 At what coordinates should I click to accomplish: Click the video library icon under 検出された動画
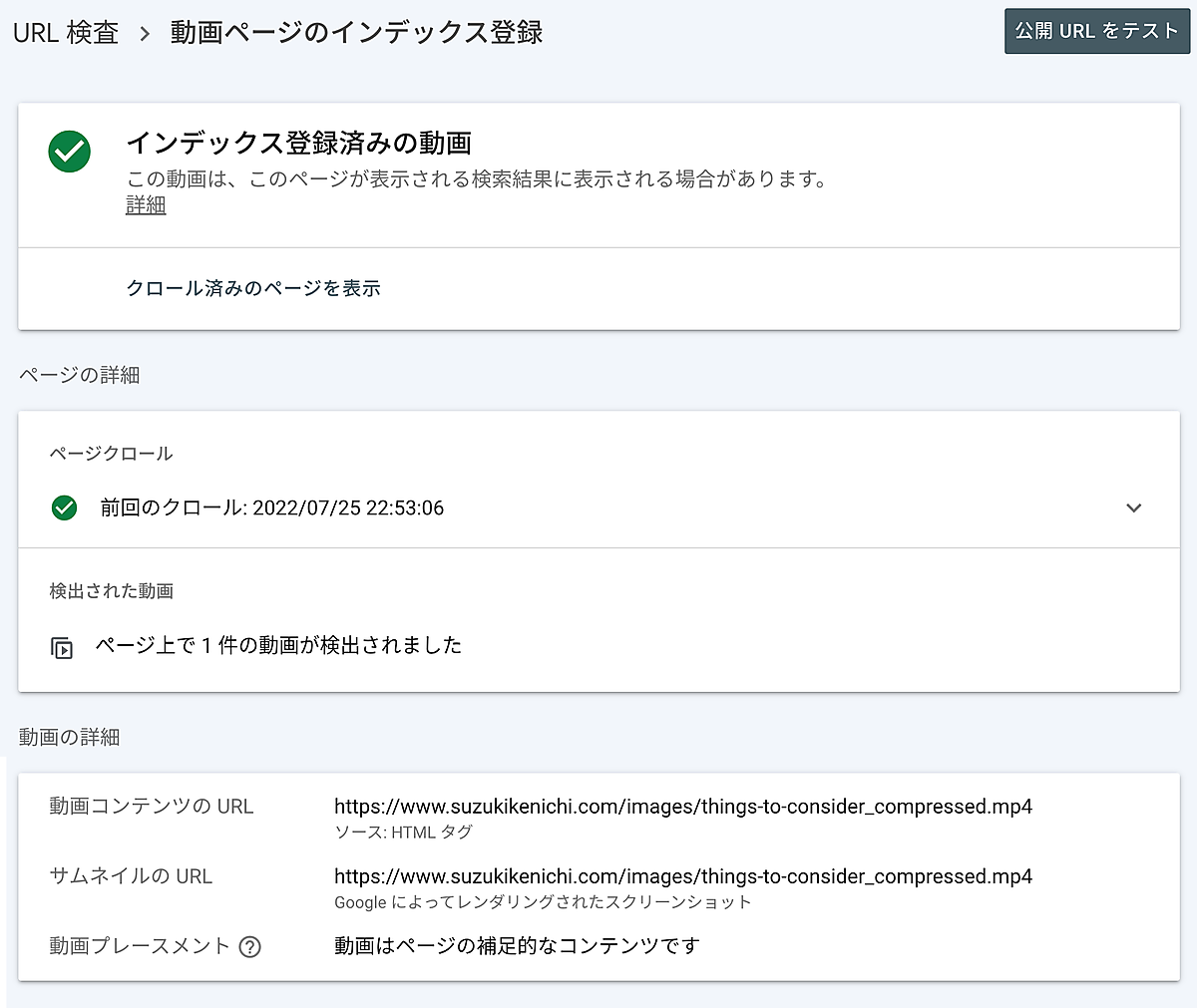62,648
